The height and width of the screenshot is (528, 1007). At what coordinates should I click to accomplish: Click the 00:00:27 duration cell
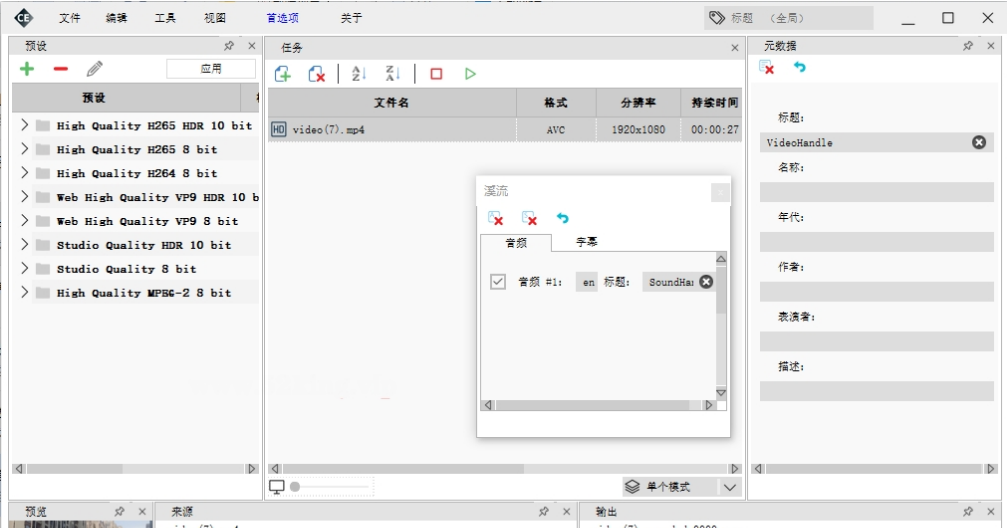[714, 129]
